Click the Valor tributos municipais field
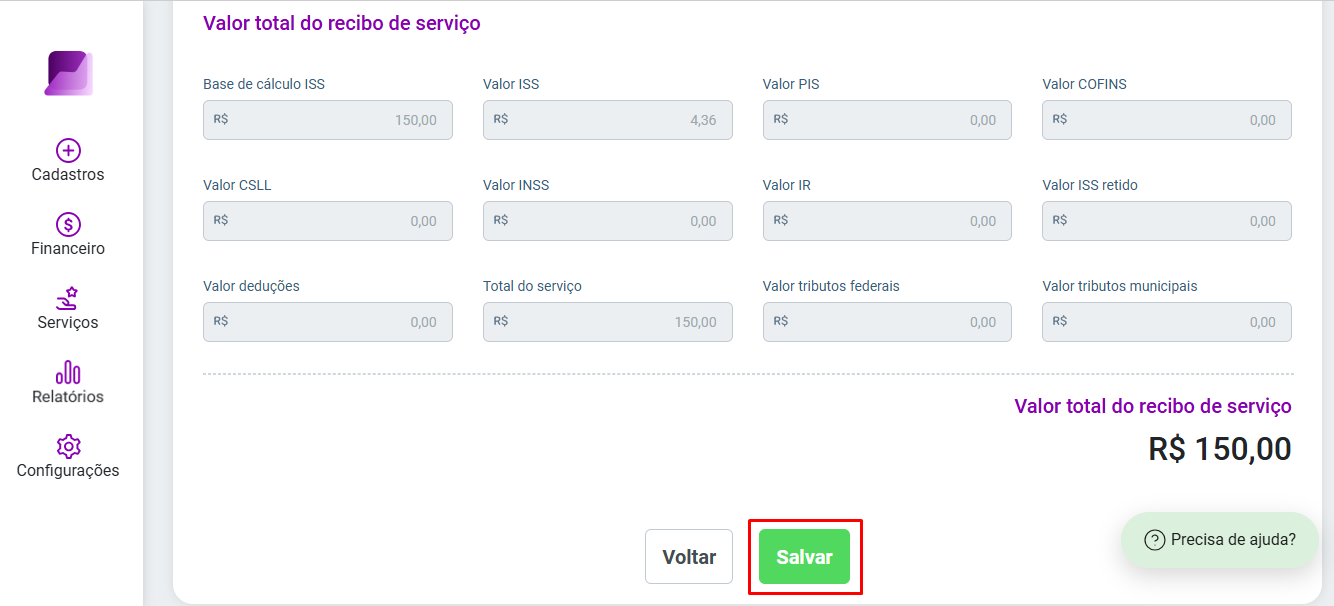 point(1167,322)
